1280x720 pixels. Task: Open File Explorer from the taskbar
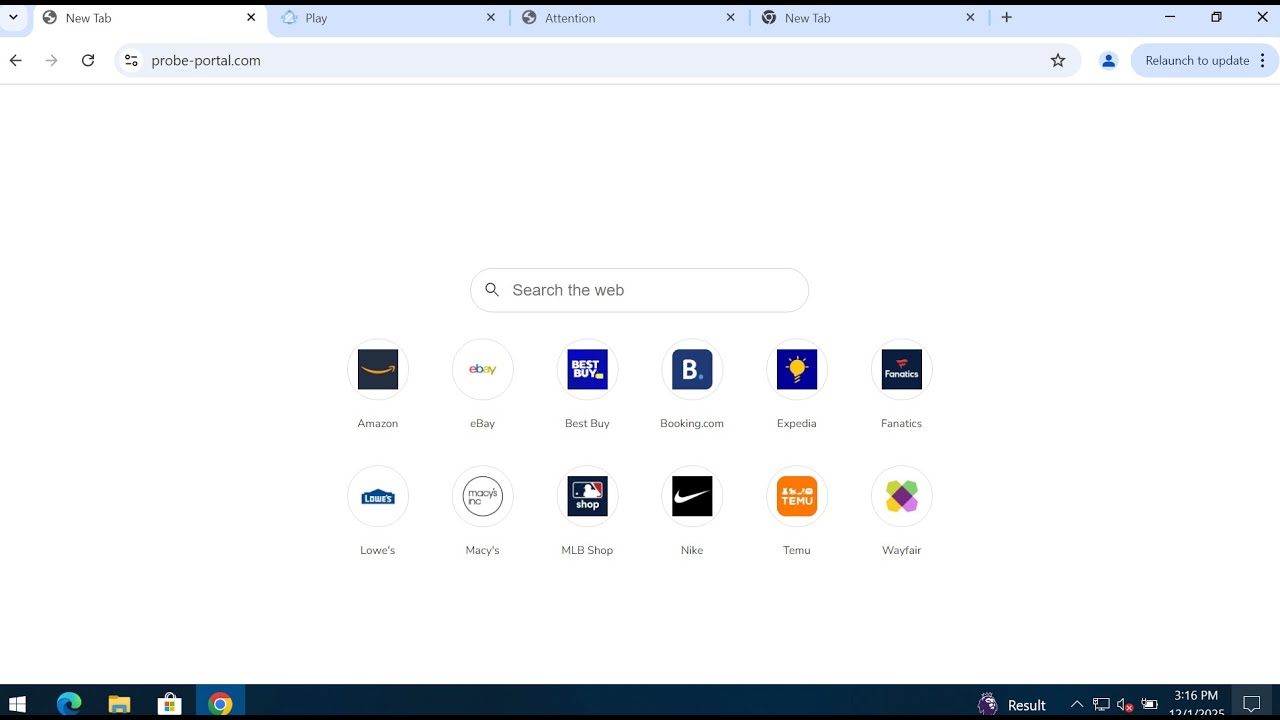(119, 704)
